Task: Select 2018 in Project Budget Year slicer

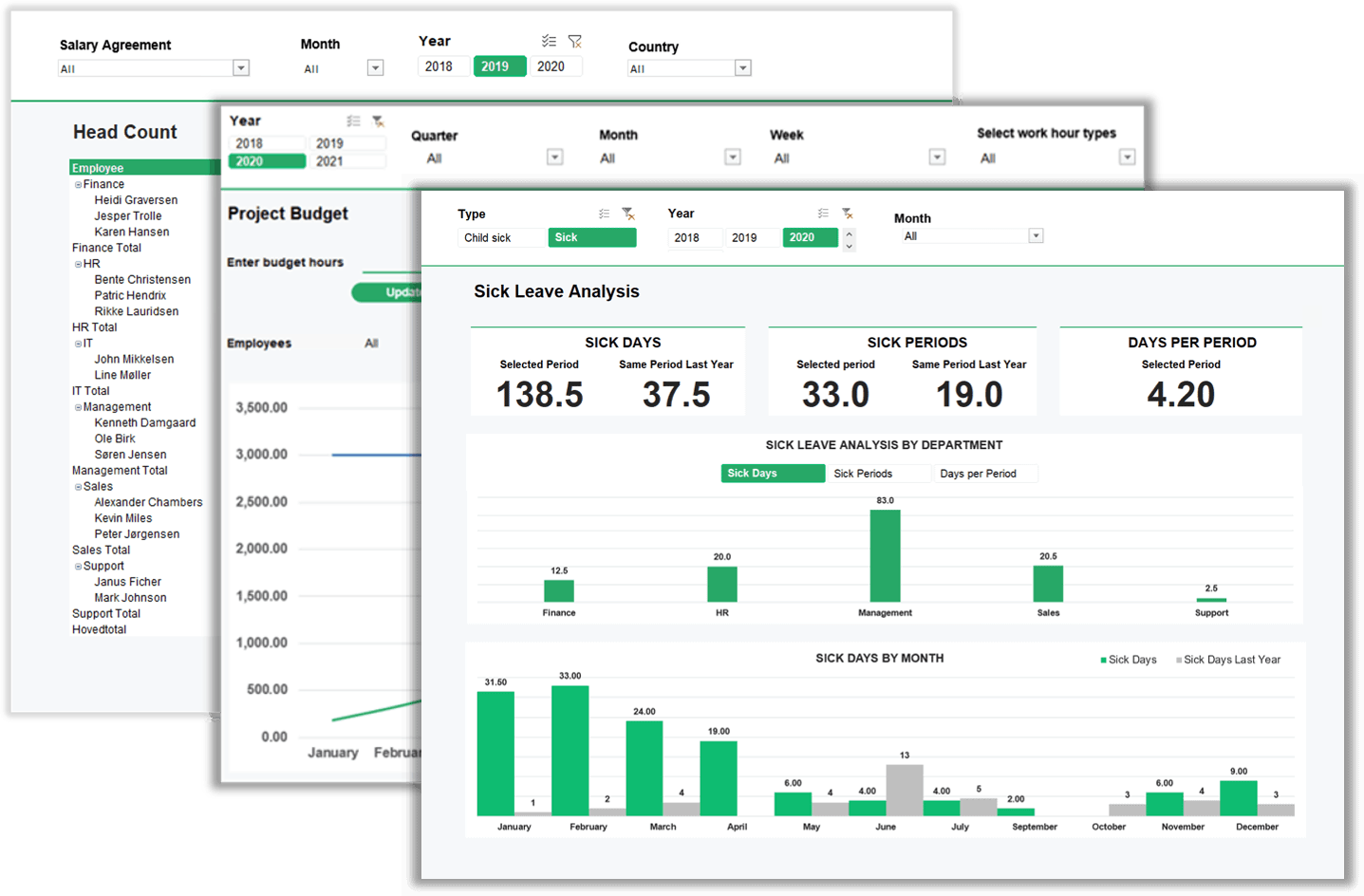Action: pos(267,143)
